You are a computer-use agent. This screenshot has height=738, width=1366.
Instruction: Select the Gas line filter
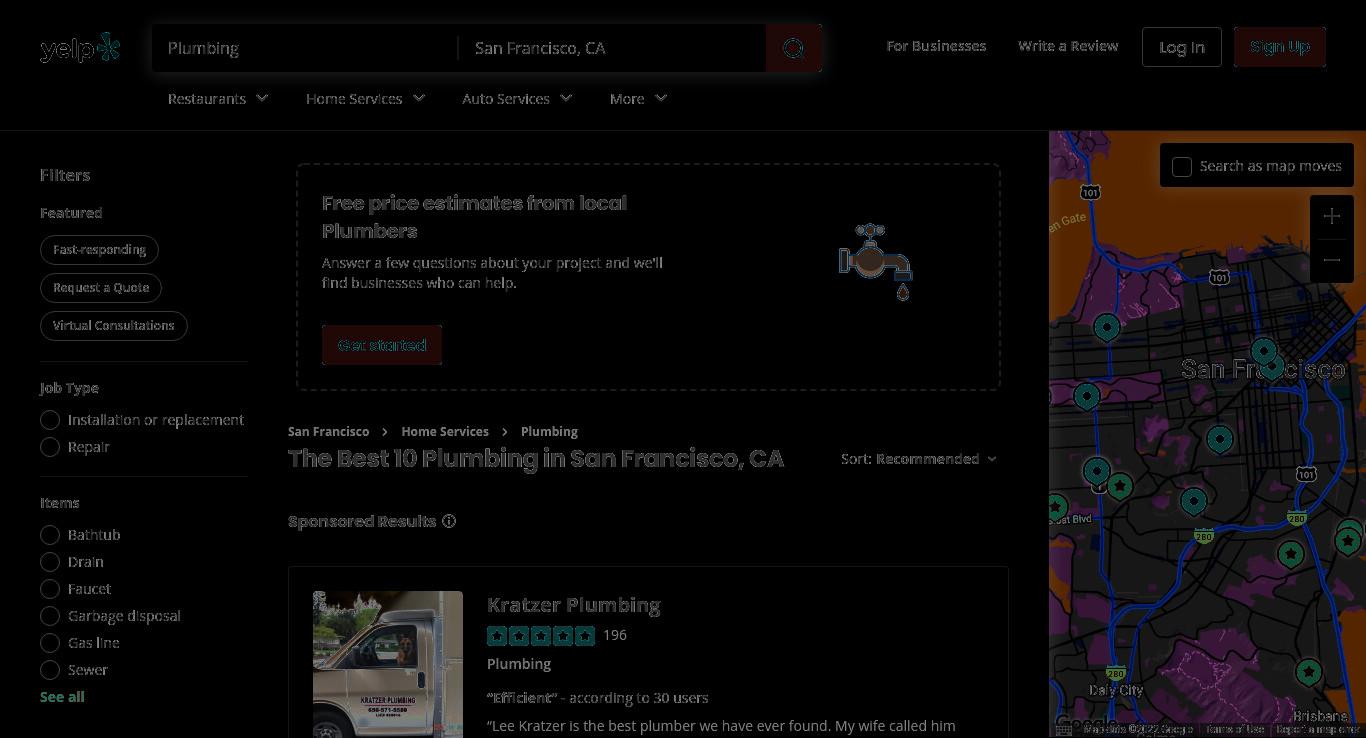[50, 643]
